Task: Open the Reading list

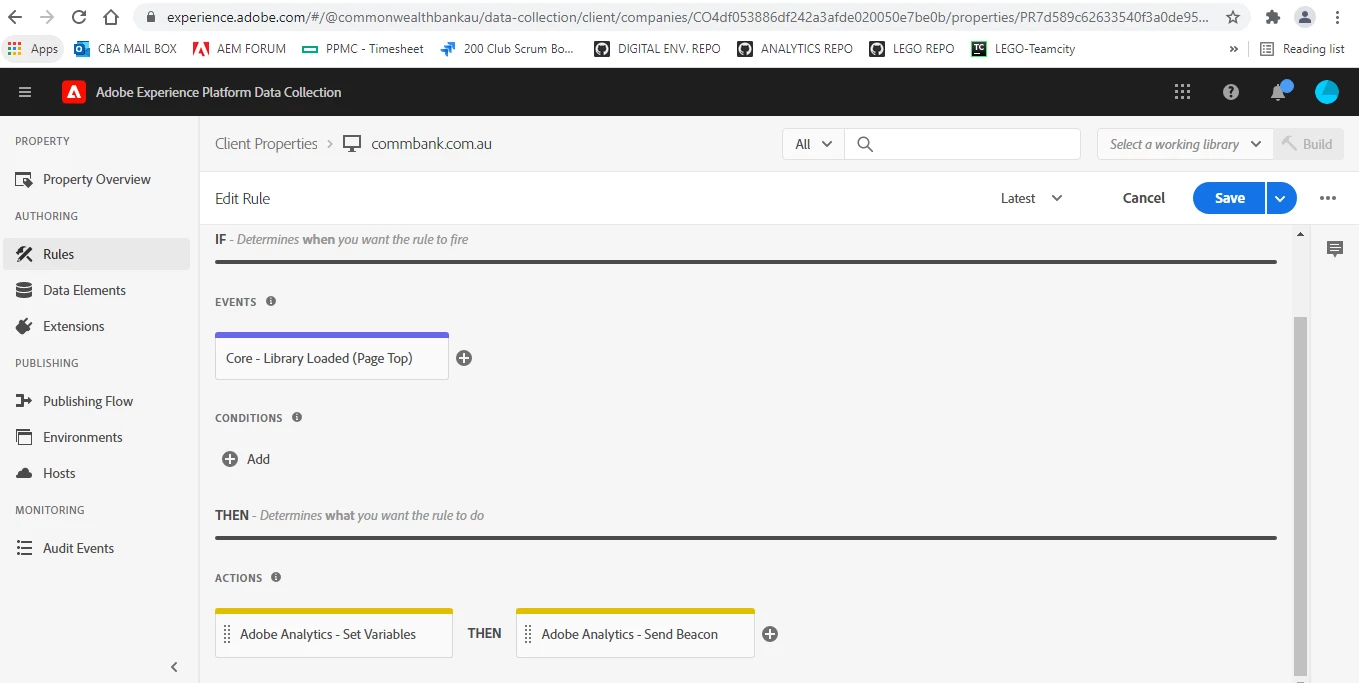Action: pos(1301,49)
